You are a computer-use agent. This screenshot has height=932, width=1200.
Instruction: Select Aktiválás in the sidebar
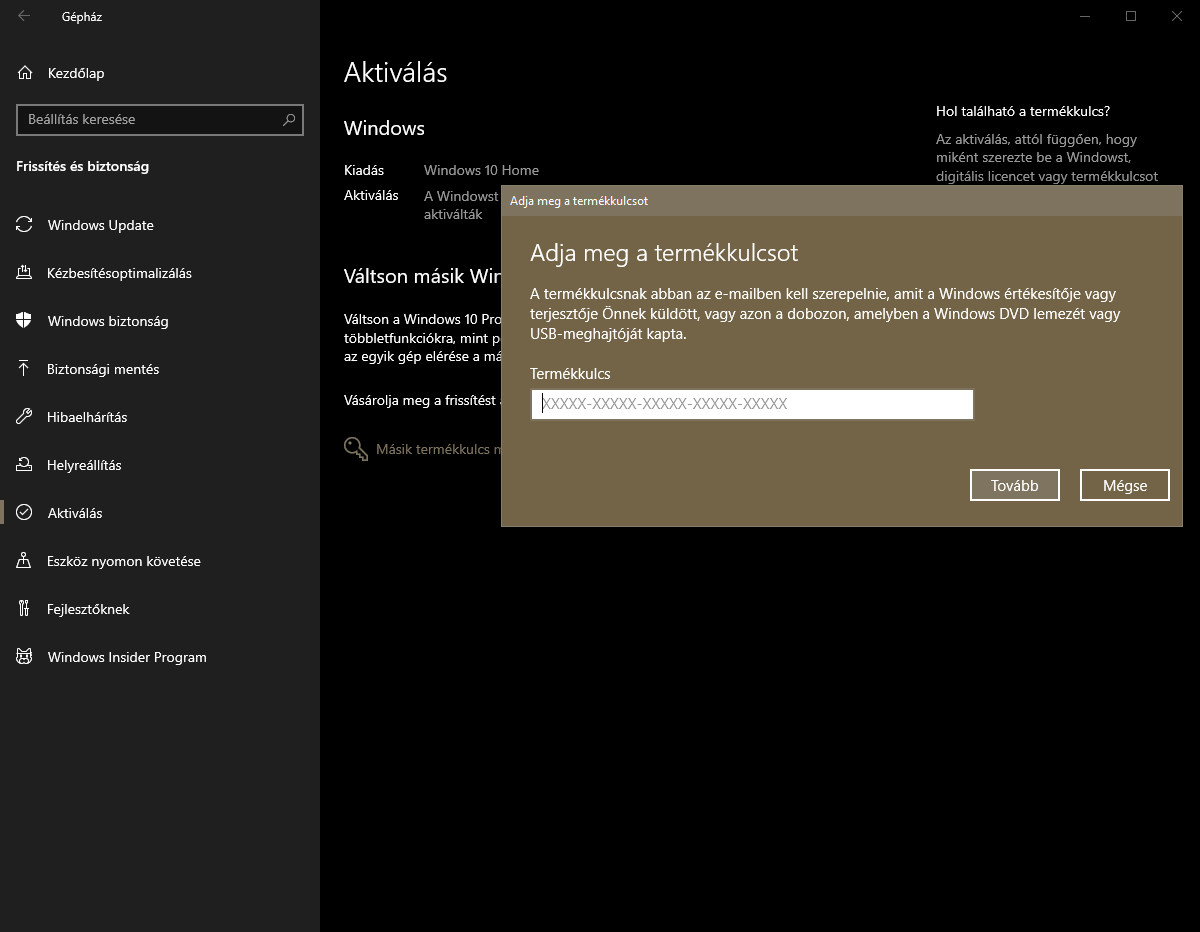pyautogui.click(x=160, y=513)
